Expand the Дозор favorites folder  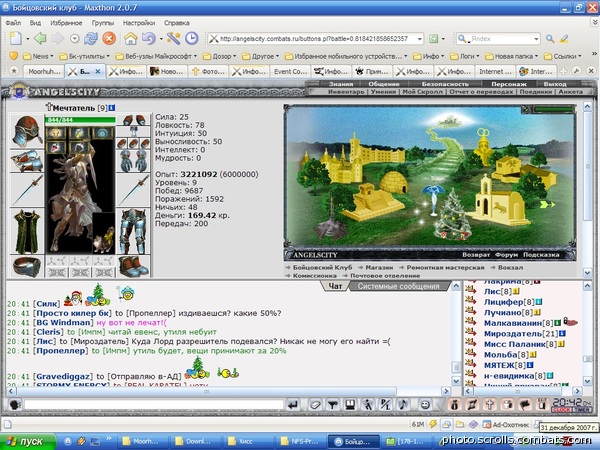[x=220, y=56]
